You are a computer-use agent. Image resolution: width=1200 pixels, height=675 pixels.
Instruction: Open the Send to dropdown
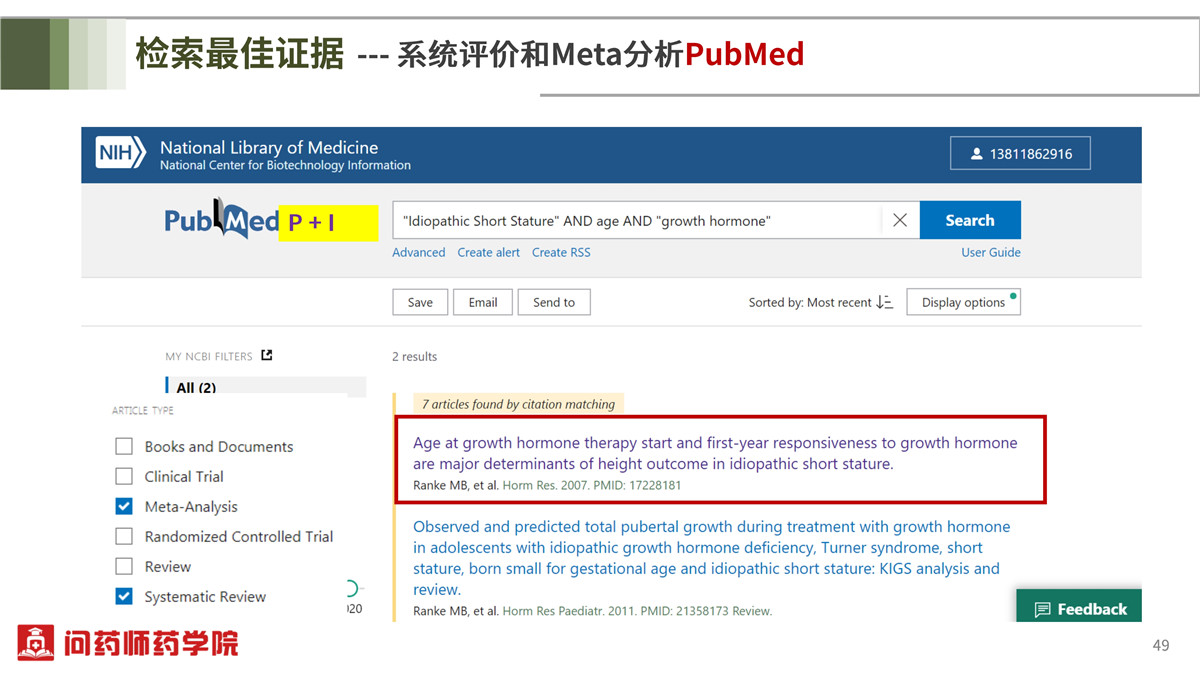tap(554, 302)
